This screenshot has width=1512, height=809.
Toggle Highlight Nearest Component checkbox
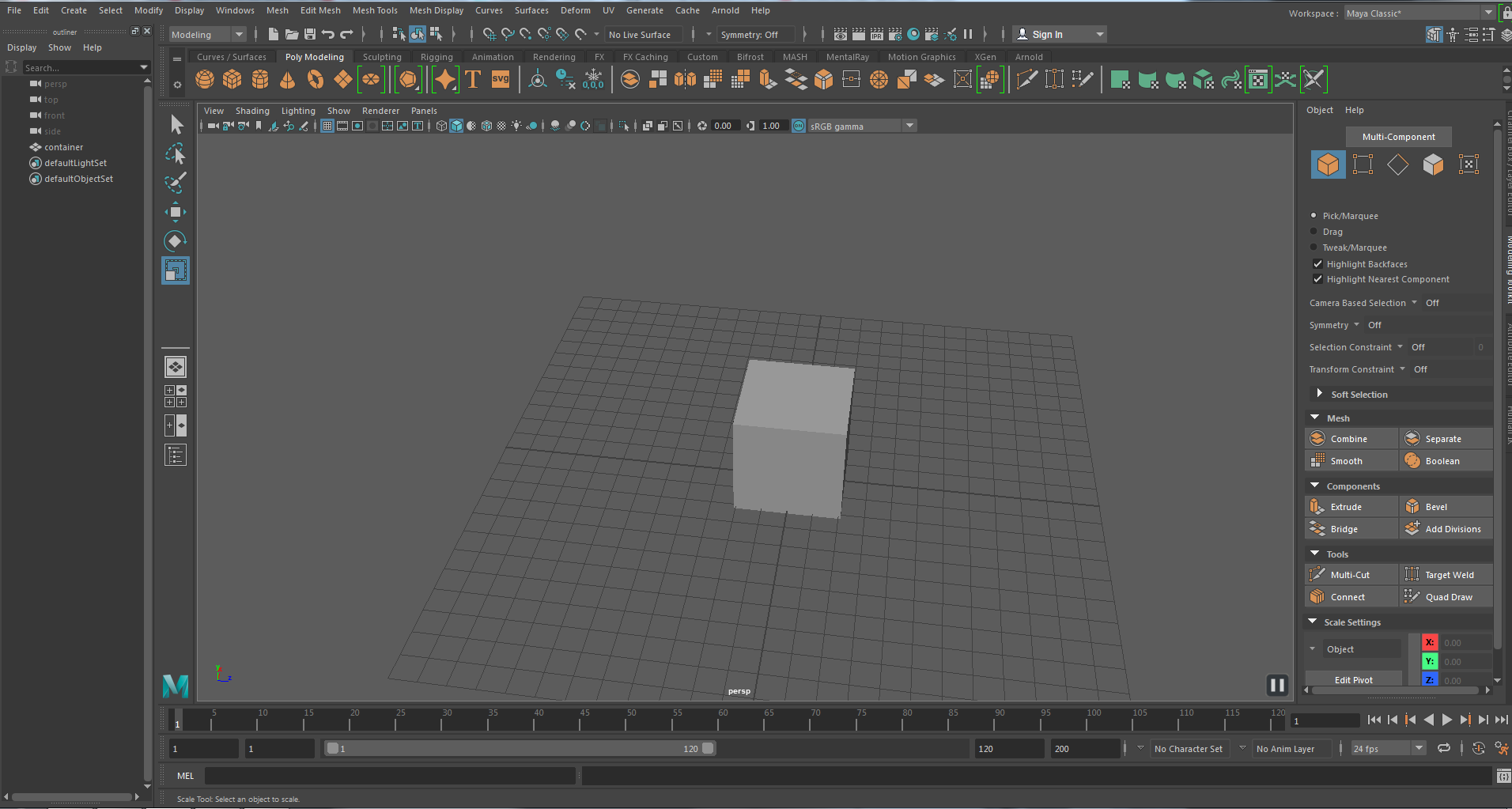tap(1317, 279)
